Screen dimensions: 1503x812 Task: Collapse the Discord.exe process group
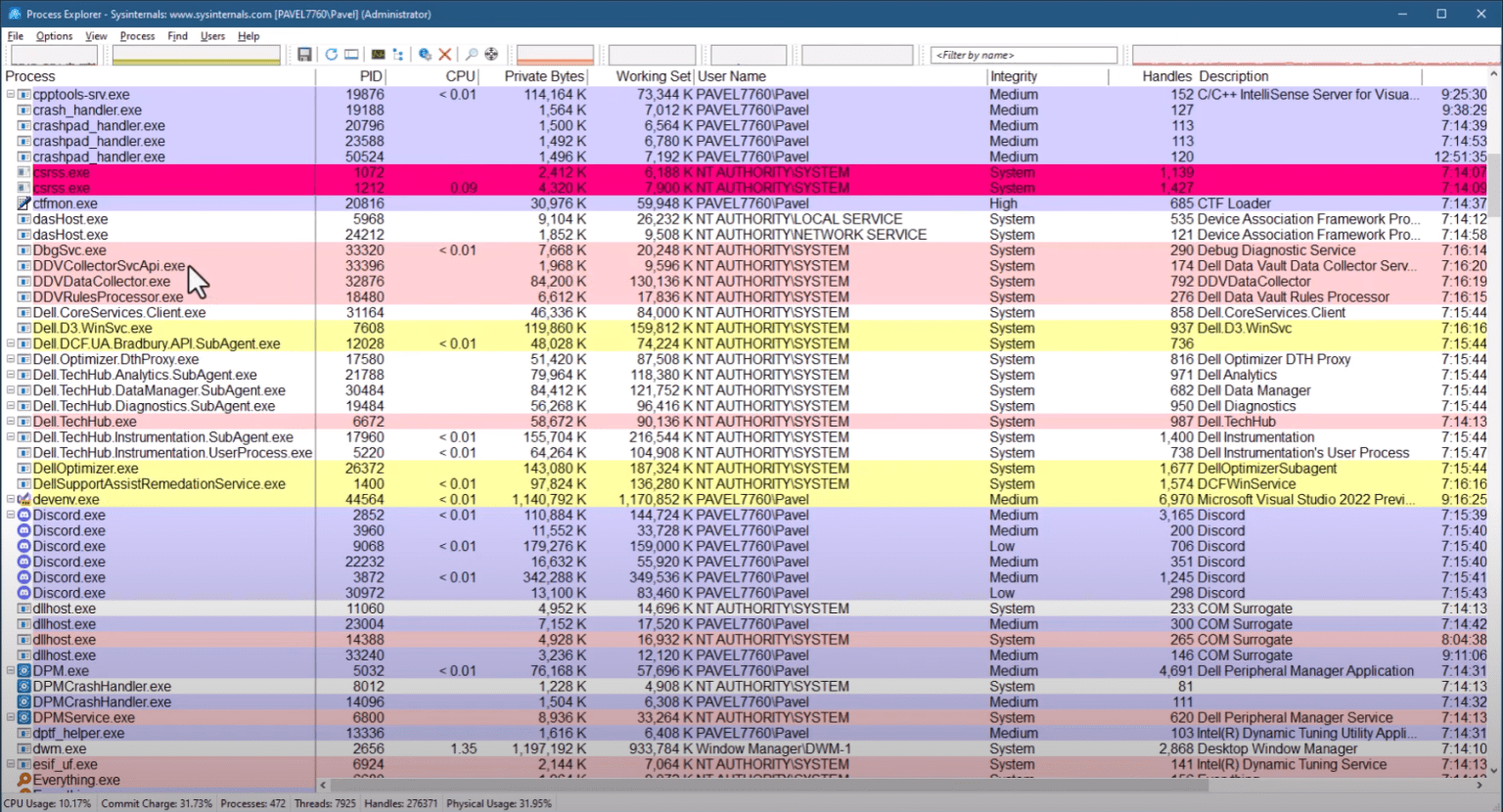click(x=8, y=515)
